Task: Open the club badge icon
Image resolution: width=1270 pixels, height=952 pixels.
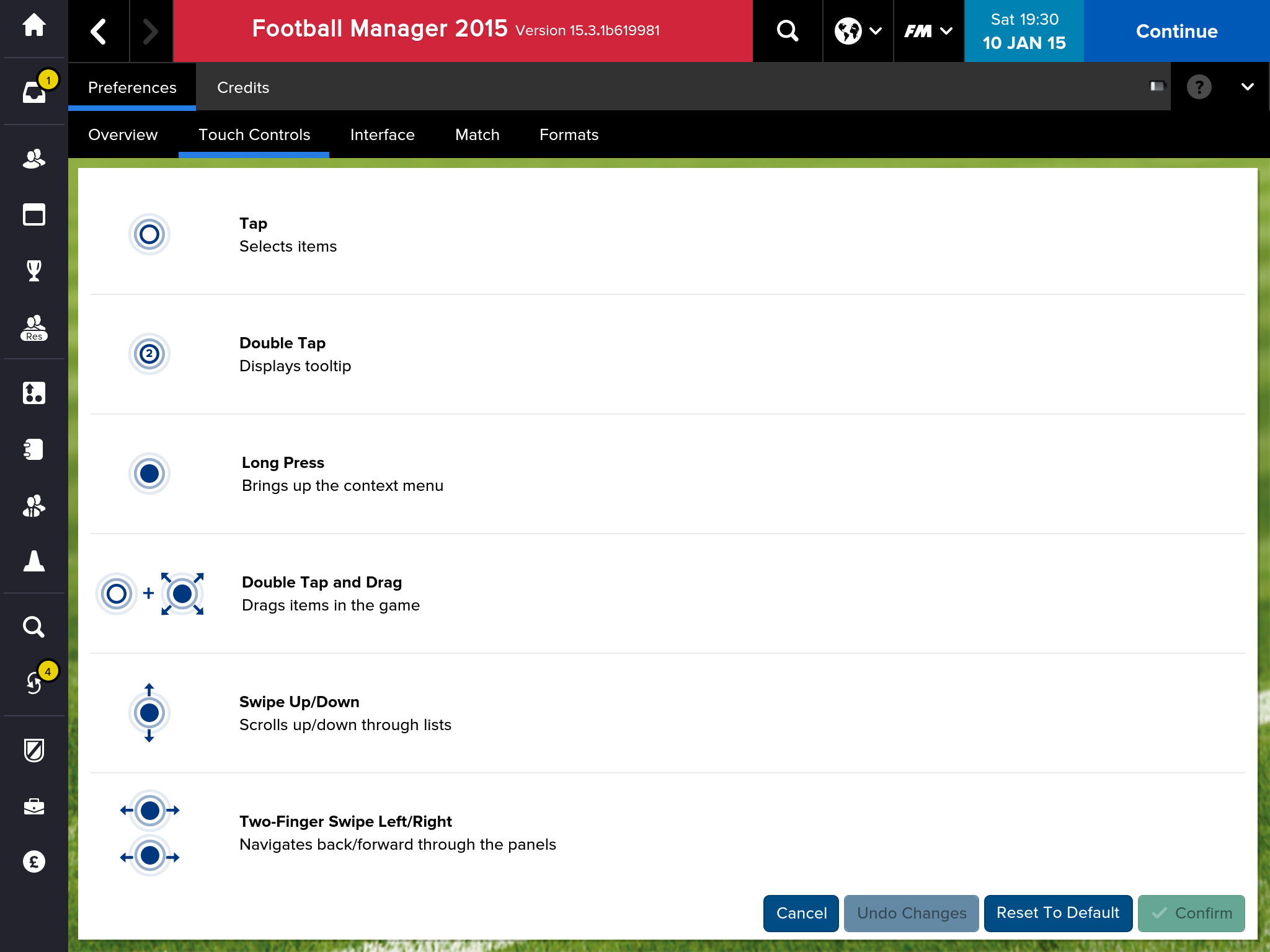Action: pos(34,750)
